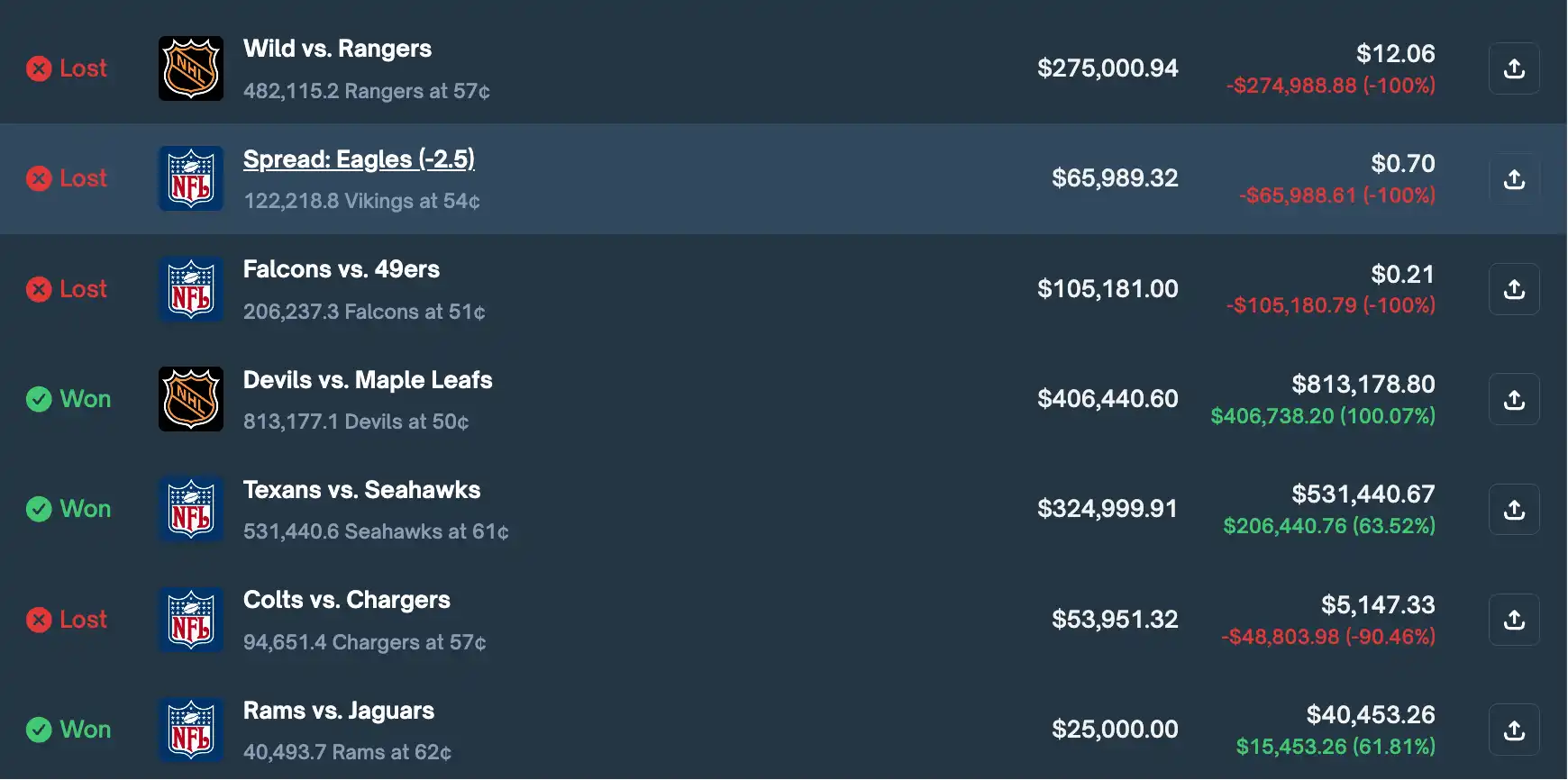
Task: Open the Falcons vs. 49ers market
Action: point(342,269)
